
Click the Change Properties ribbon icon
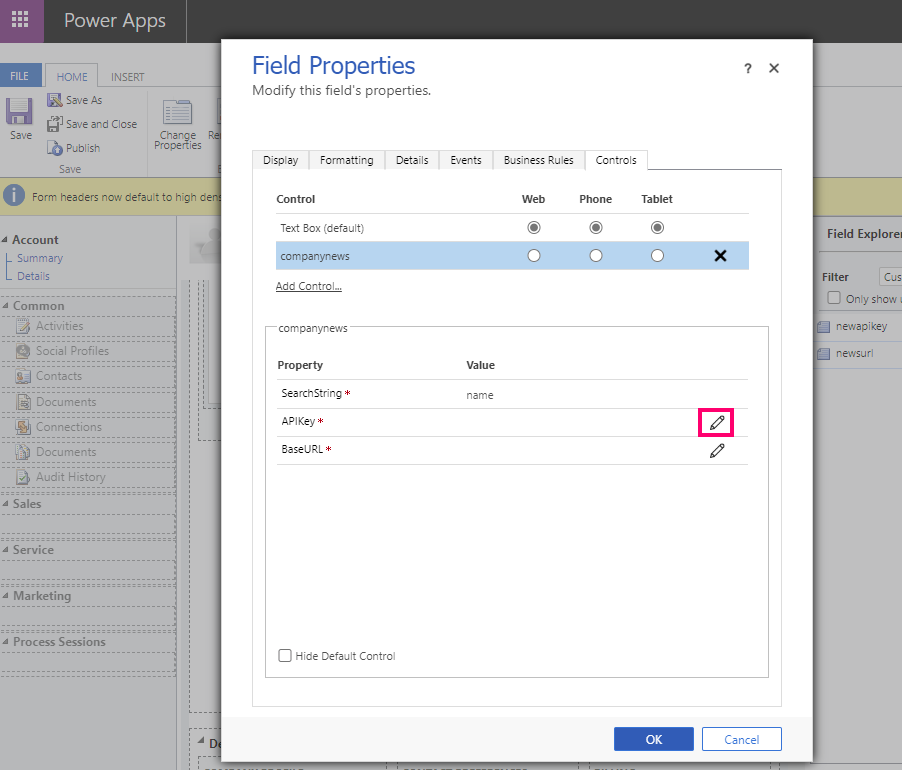pyautogui.click(x=177, y=112)
